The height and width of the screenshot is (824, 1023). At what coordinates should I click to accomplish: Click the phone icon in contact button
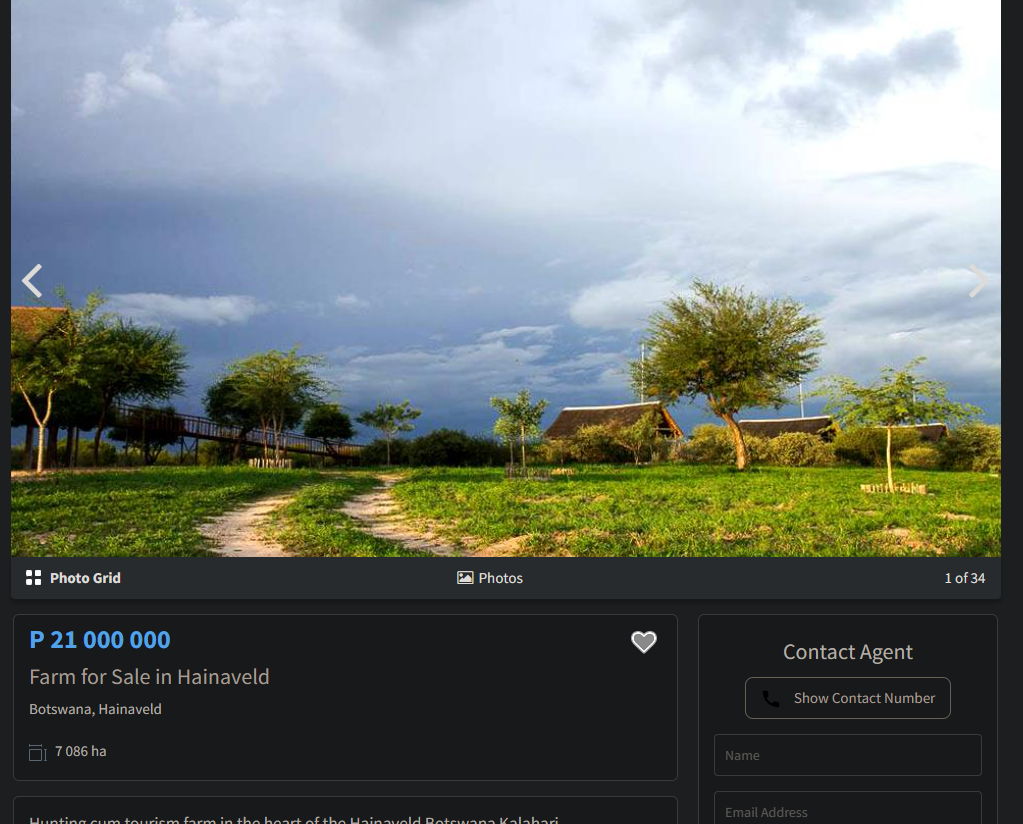(x=771, y=699)
